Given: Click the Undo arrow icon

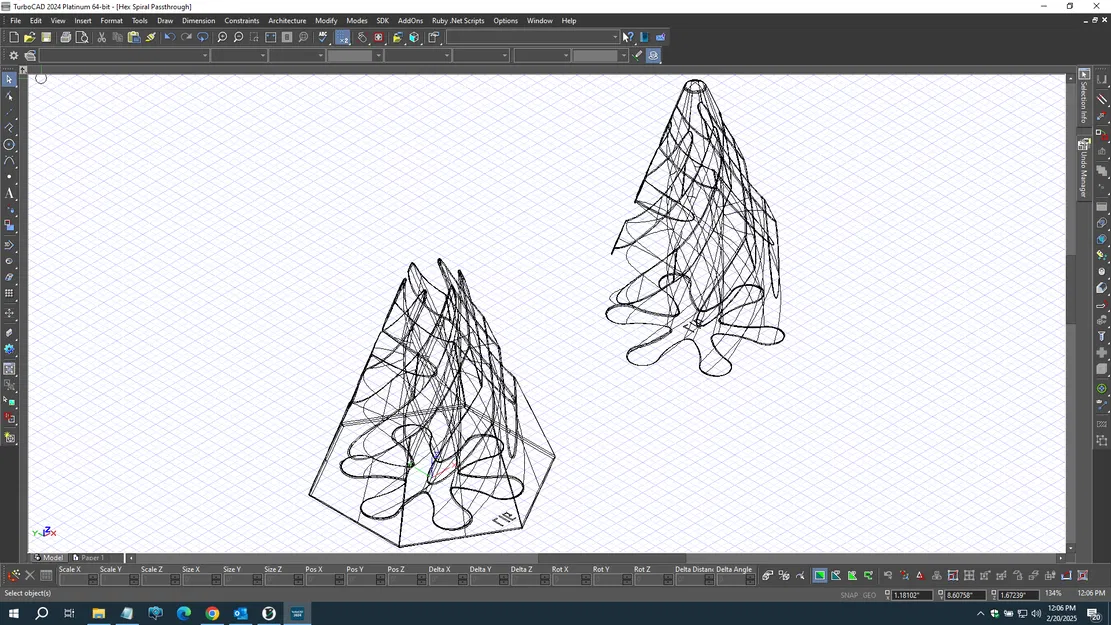Looking at the screenshot, I should click(170, 37).
